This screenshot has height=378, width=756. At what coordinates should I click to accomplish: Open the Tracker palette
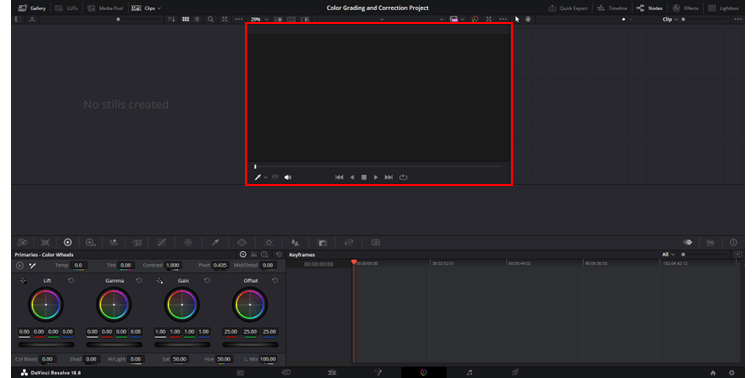pyautogui.click(x=269, y=243)
